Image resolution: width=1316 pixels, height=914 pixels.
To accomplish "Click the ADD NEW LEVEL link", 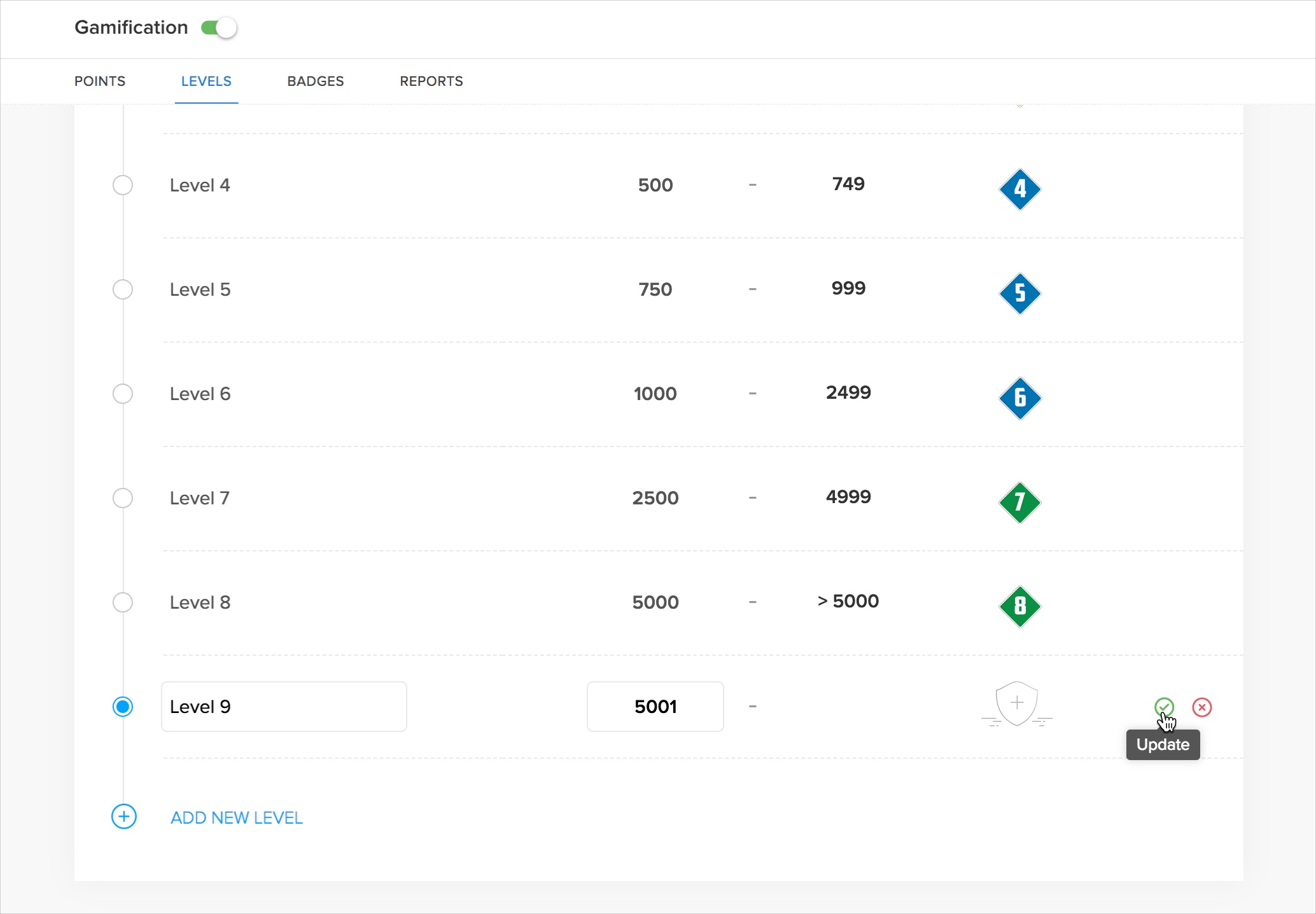I will click(x=236, y=817).
